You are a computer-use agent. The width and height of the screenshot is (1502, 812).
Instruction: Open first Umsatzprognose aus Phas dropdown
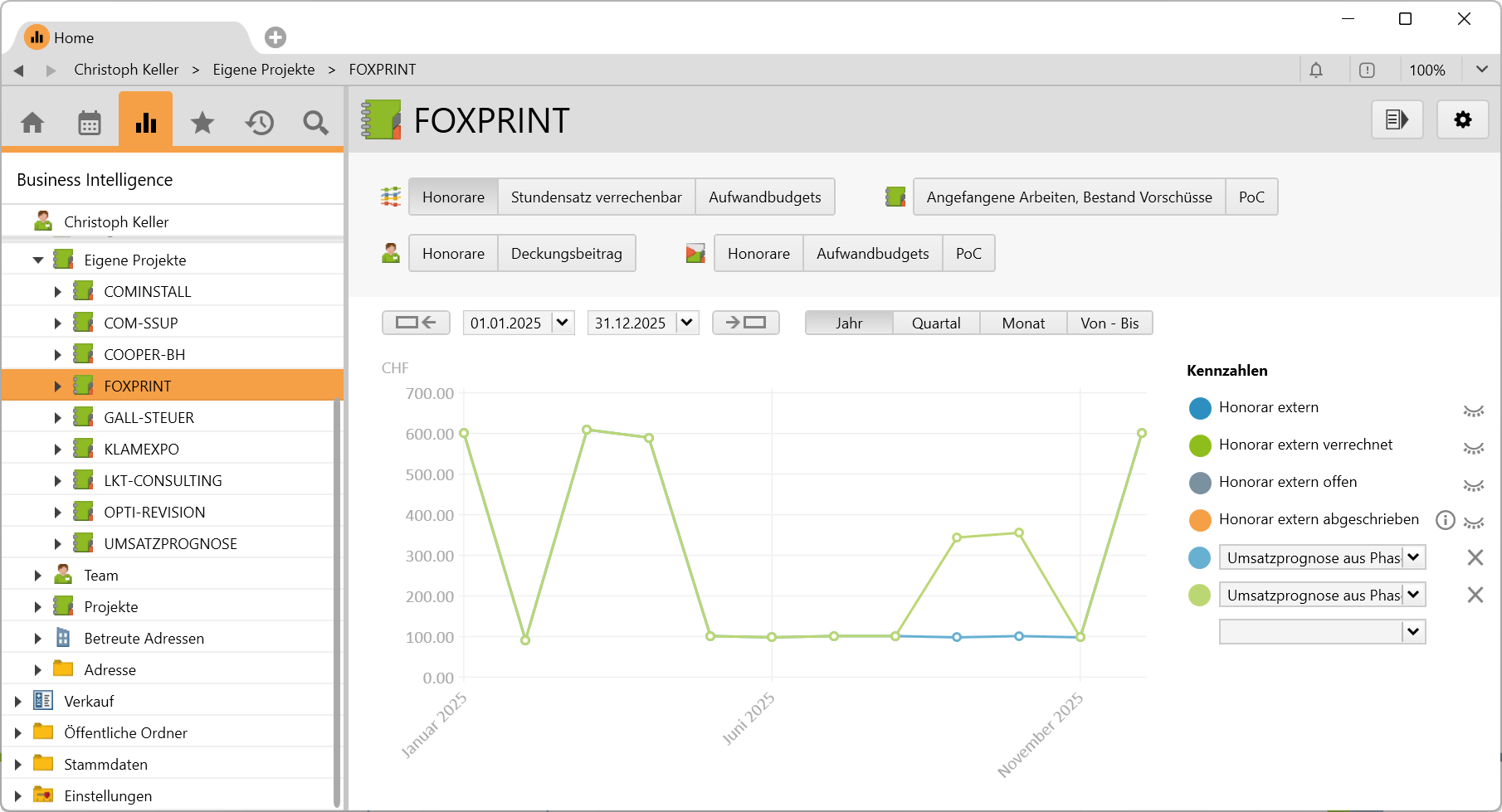[1413, 557]
